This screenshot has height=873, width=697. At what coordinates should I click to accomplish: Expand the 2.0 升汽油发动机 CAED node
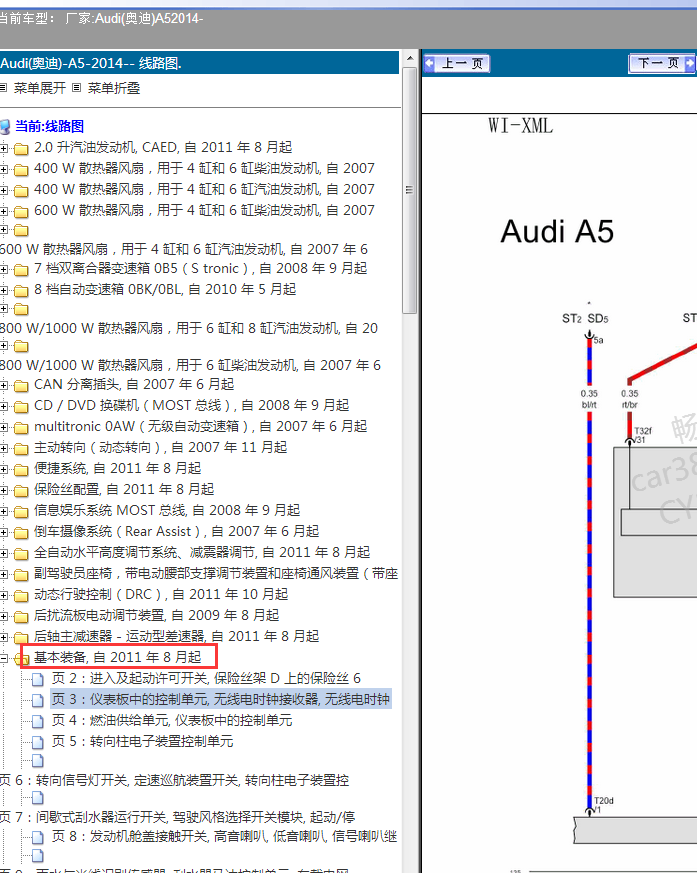[x=4, y=148]
